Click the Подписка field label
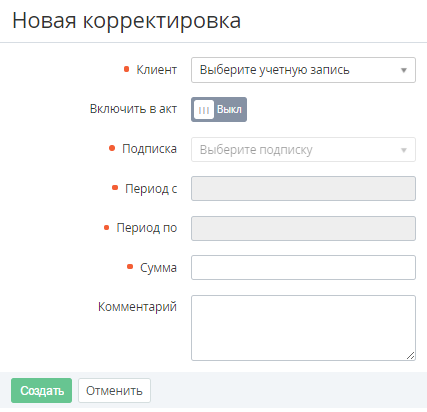The width and height of the screenshot is (427, 412). [149, 149]
